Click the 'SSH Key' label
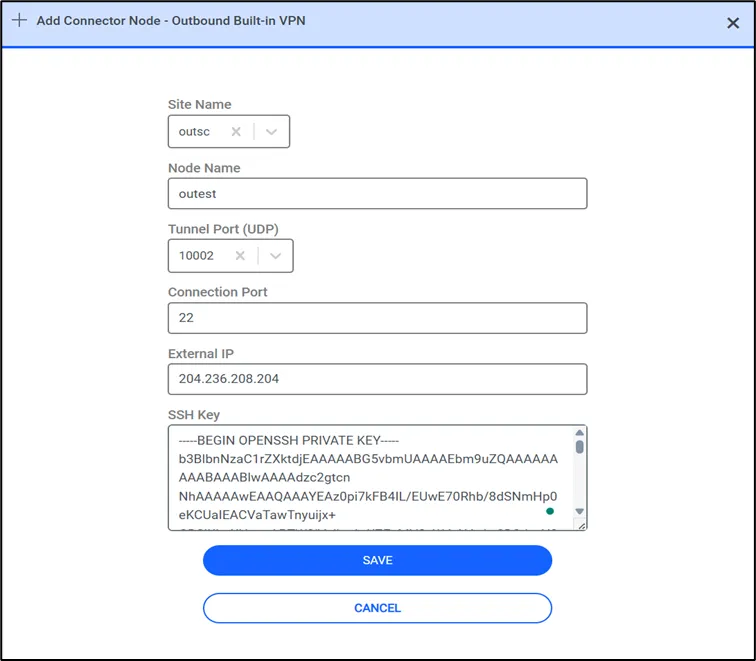756x661 pixels. click(194, 415)
